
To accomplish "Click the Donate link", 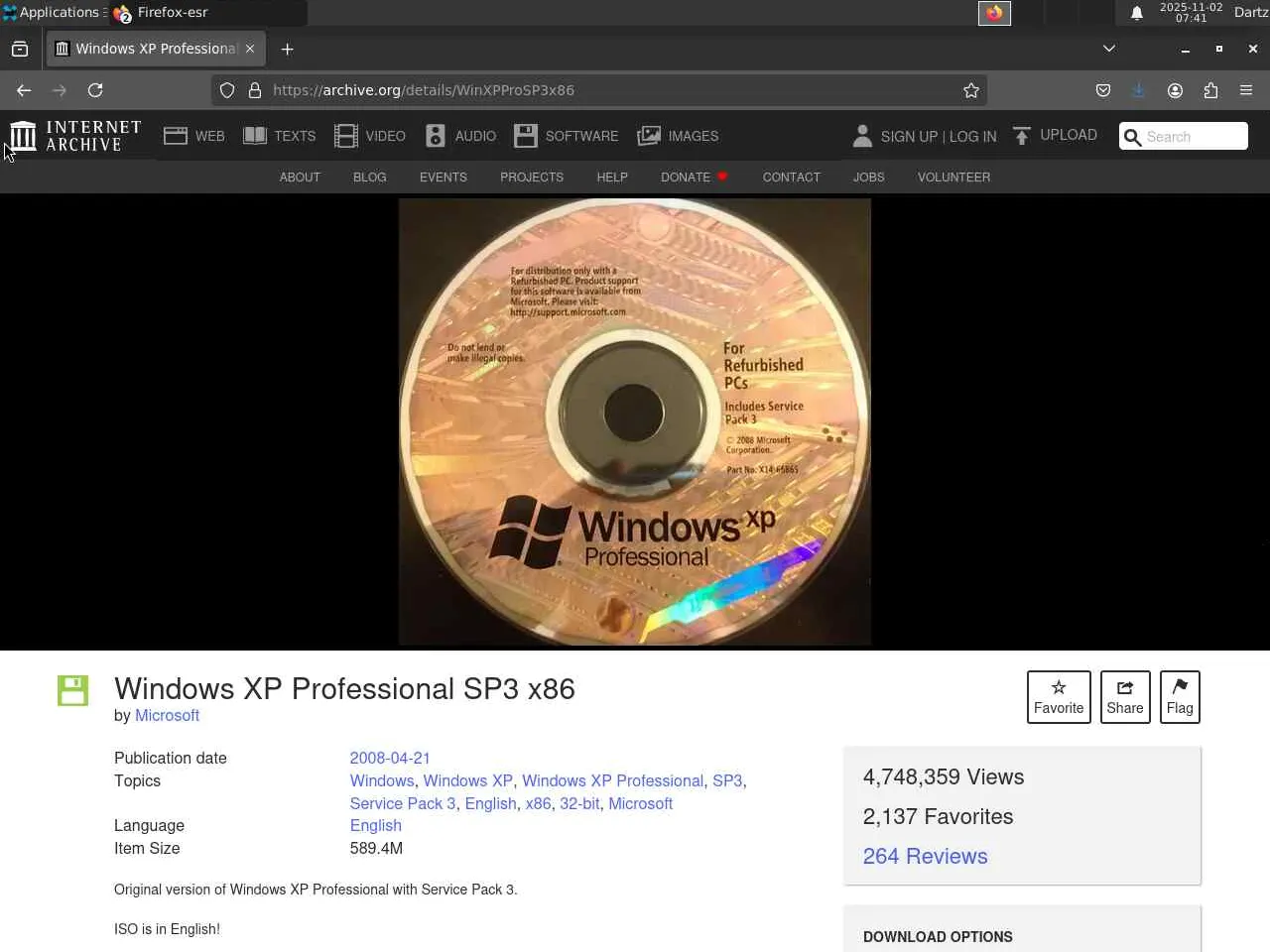I will 694,178.
